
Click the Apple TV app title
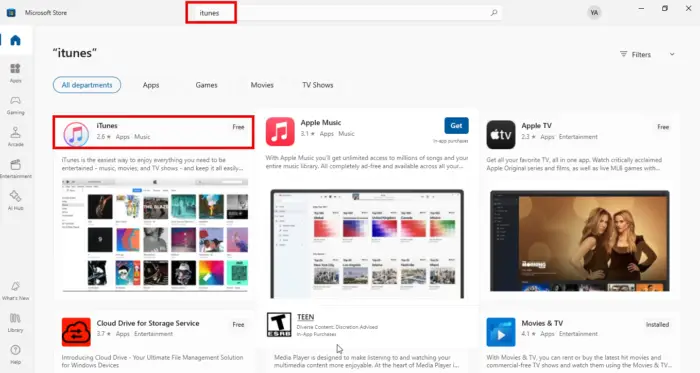point(537,126)
